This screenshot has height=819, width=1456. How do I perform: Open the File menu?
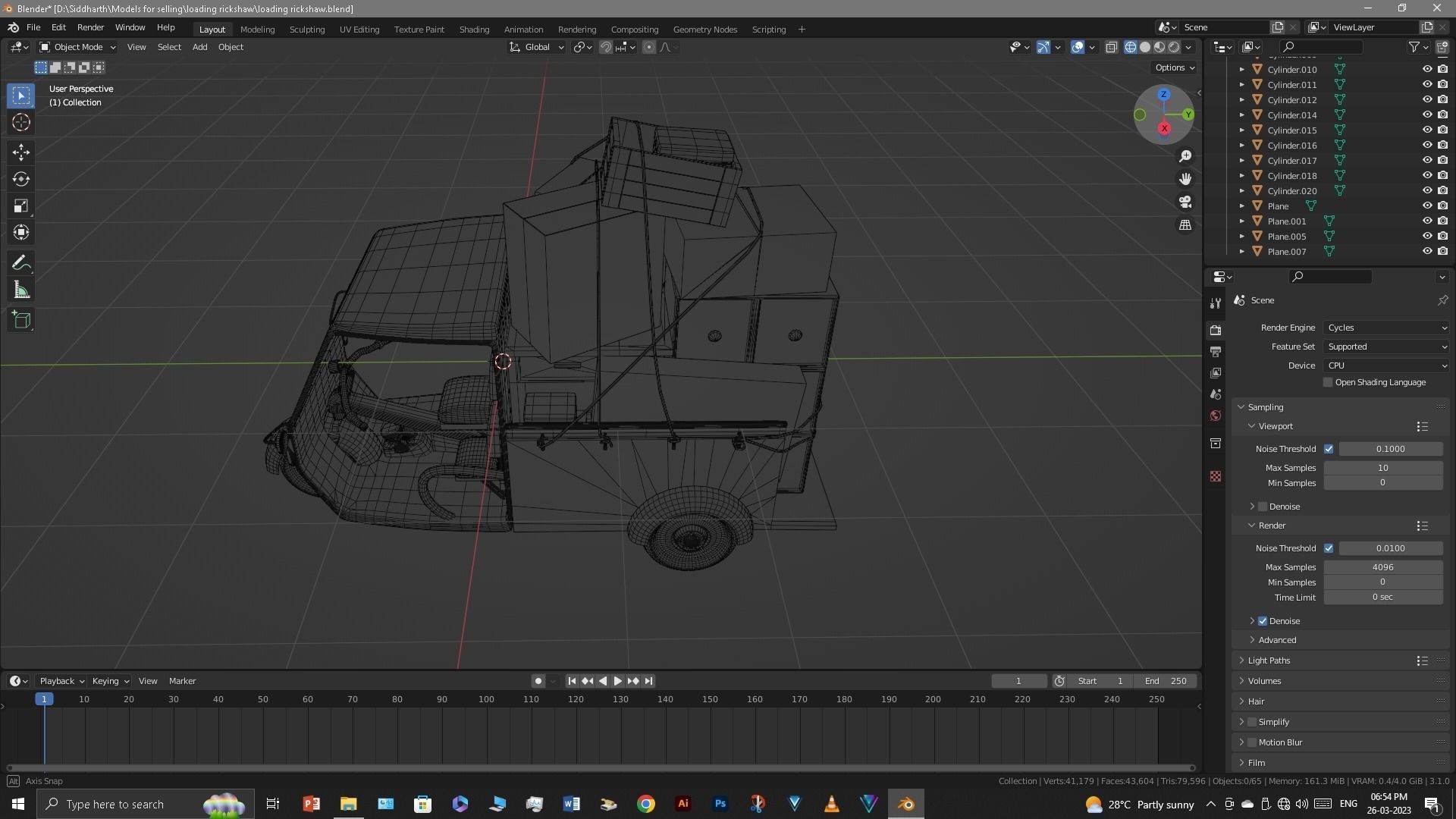click(x=33, y=27)
